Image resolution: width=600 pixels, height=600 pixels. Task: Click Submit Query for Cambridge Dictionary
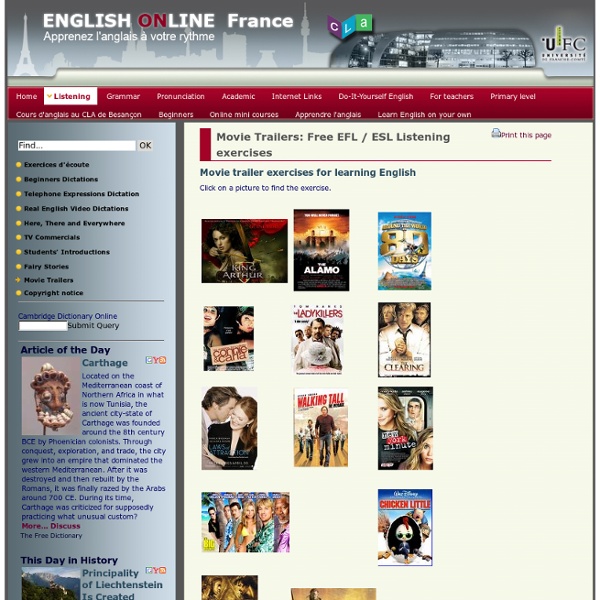coord(93,325)
